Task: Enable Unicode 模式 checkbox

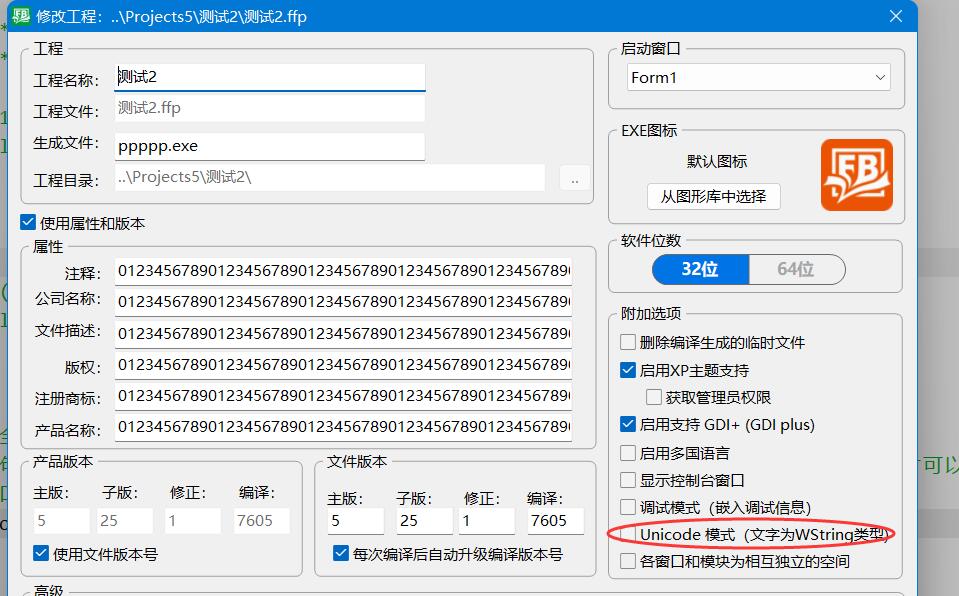Action: click(628, 535)
